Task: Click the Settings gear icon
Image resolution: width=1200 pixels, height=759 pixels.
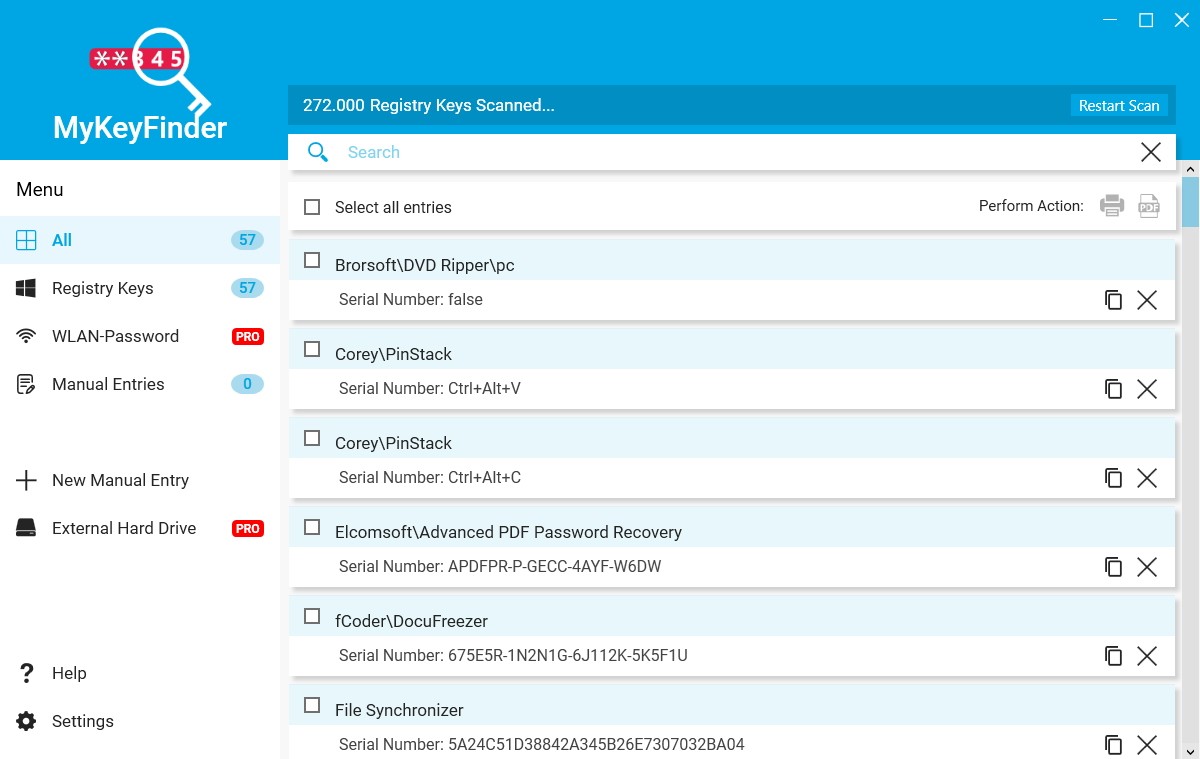Action: pos(26,721)
